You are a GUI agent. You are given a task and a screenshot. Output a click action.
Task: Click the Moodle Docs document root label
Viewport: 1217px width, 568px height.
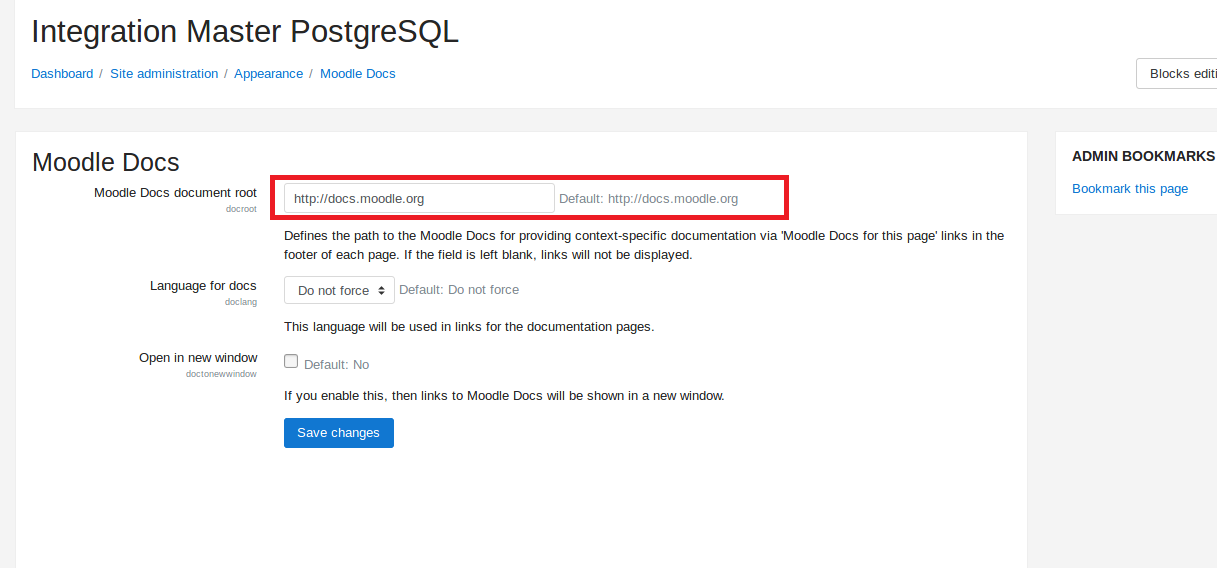(x=175, y=193)
